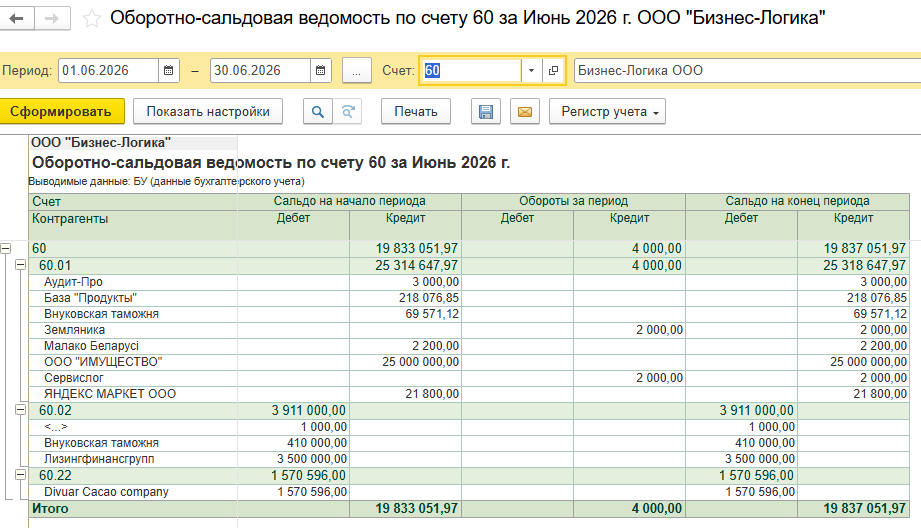
Task: Collapse the 60.22 subaccount group
Action: pyautogui.click(x=21, y=475)
